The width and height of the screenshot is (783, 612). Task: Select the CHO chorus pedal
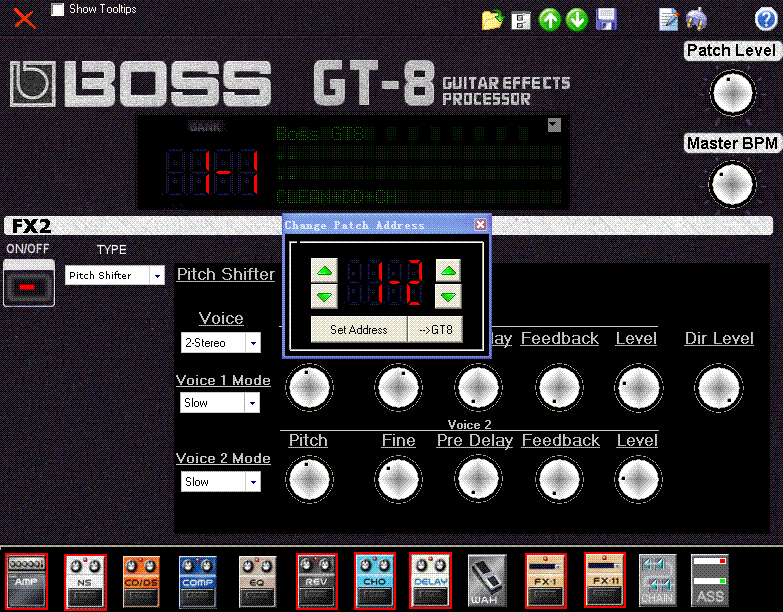(x=375, y=581)
